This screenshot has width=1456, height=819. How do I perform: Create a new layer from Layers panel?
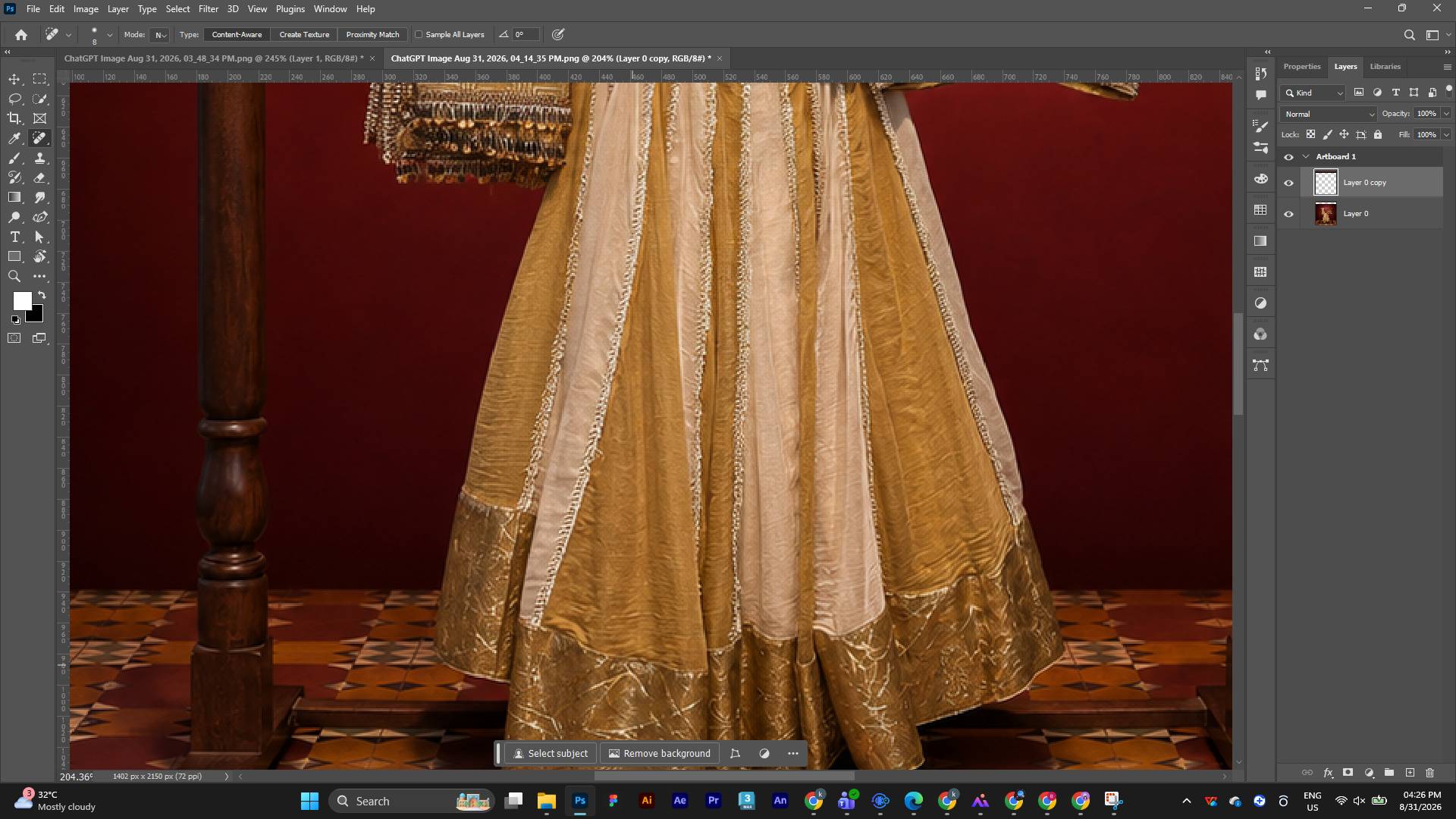[x=1410, y=773]
